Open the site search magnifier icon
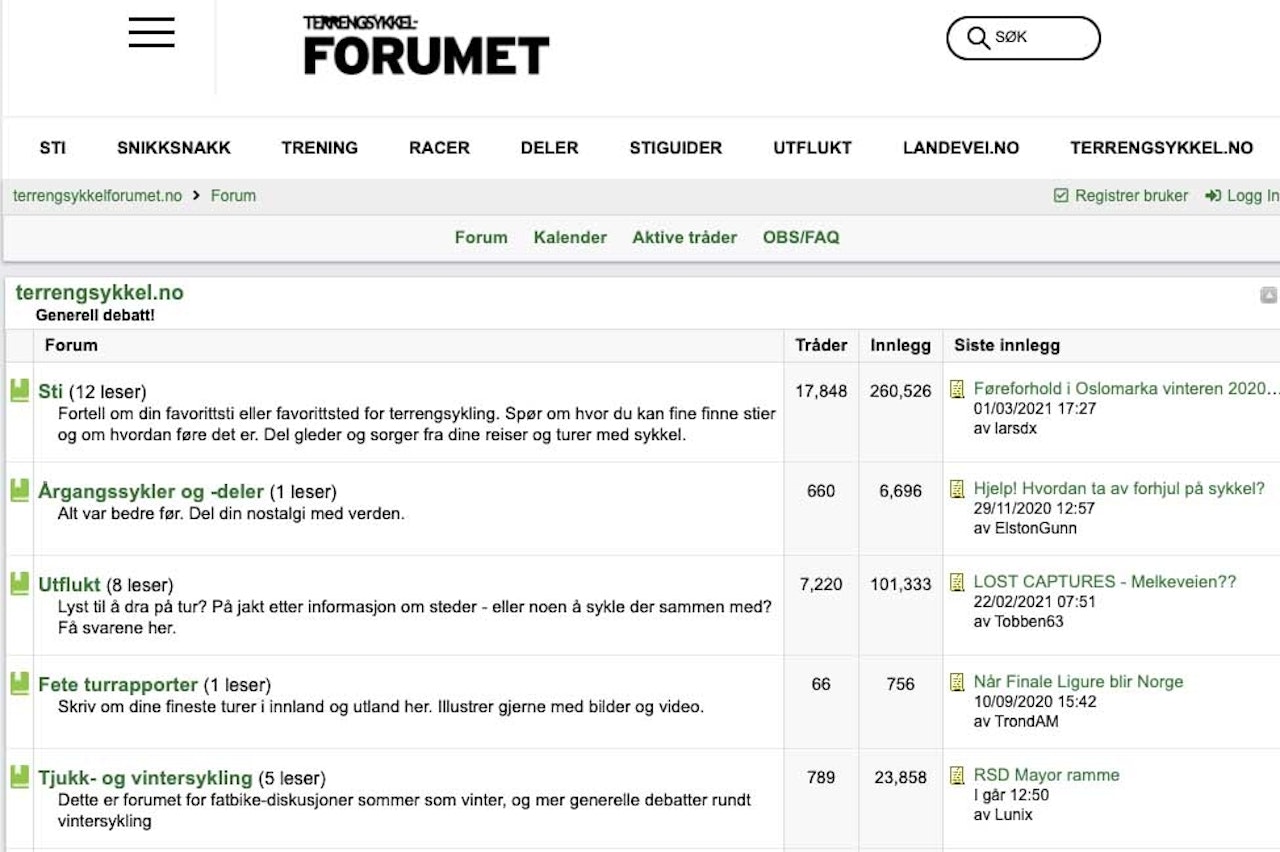 pos(977,38)
